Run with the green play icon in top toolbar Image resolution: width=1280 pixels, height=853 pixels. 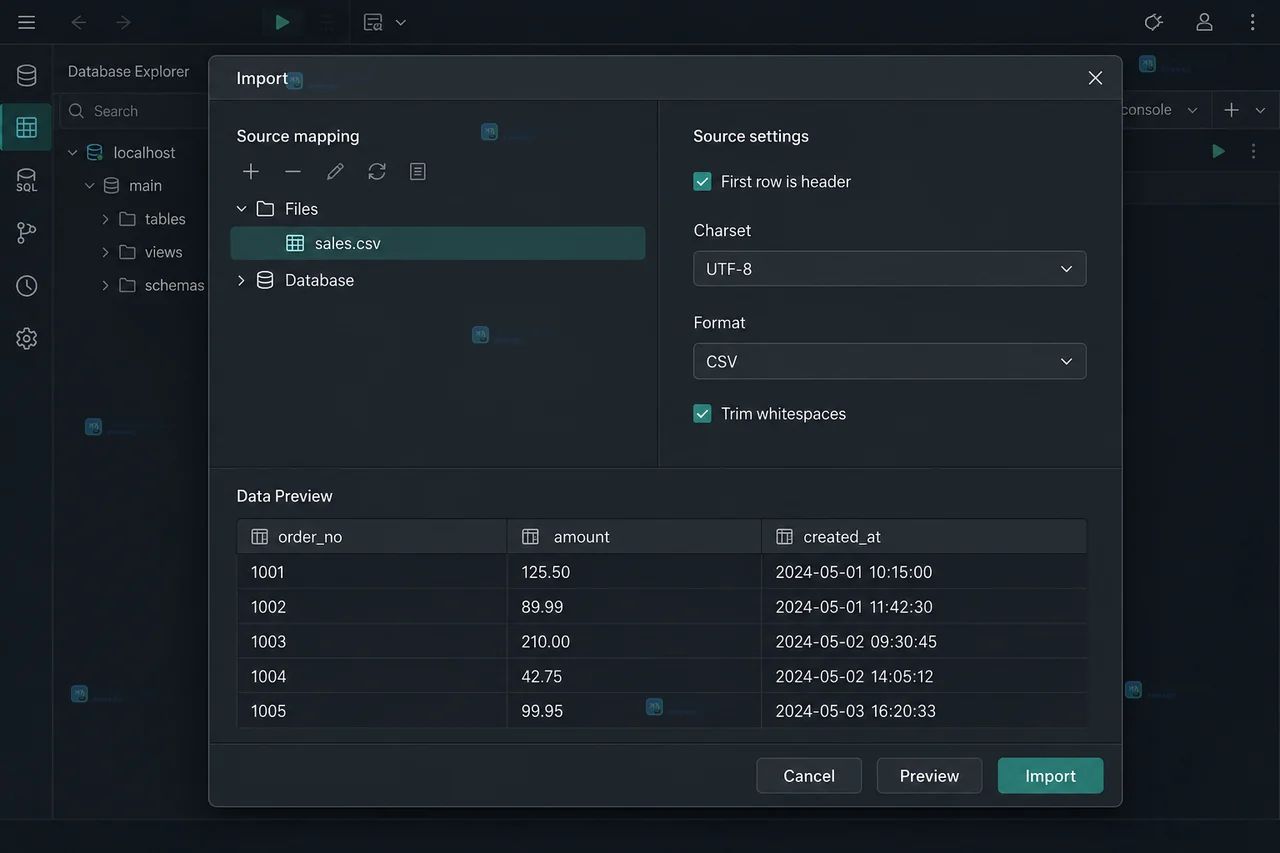(x=283, y=22)
